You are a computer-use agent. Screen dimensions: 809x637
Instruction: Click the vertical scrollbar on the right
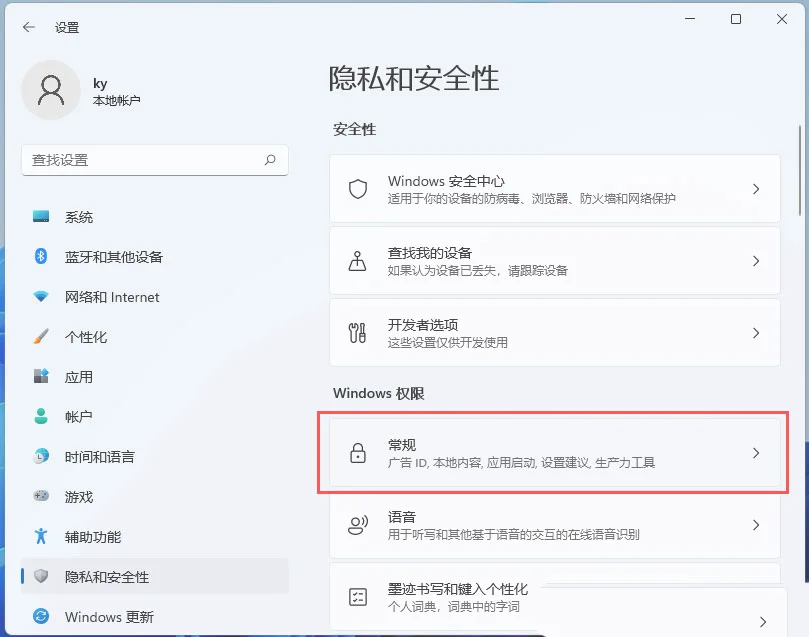pos(799,170)
